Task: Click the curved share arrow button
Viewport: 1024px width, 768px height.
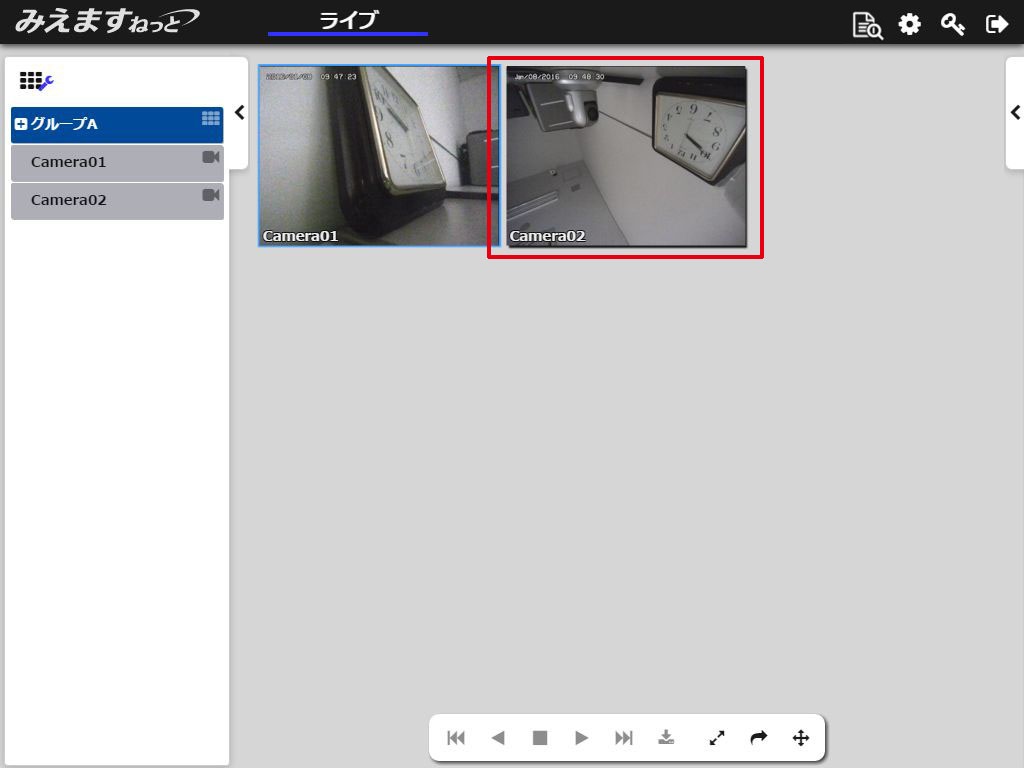Action: pyautogui.click(x=758, y=738)
